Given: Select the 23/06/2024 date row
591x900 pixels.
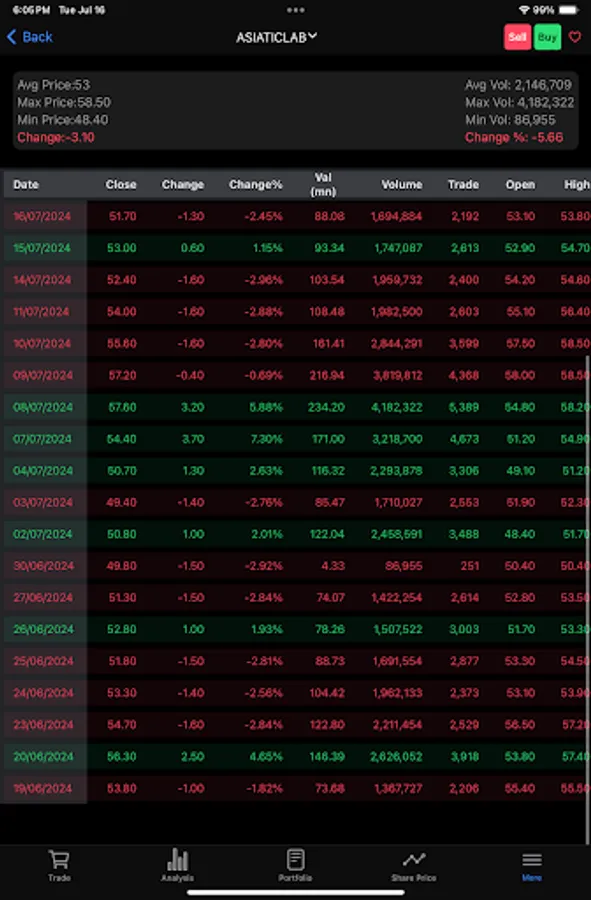Looking at the screenshot, I should tap(296, 725).
